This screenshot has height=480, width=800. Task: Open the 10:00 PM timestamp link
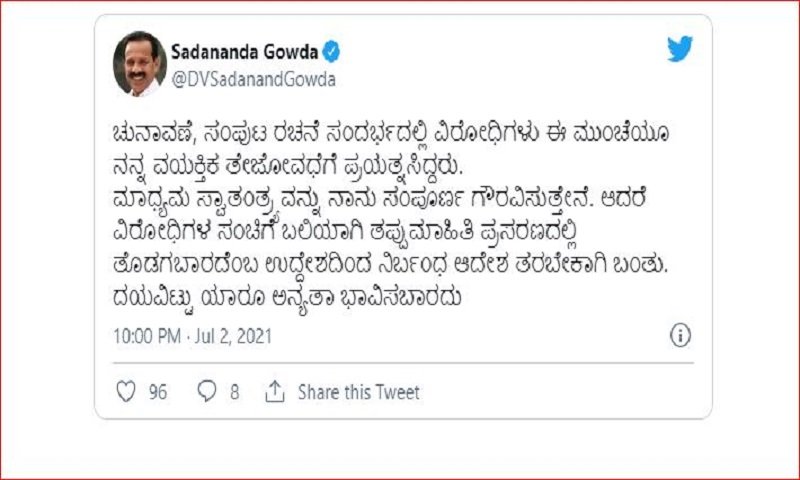(x=147, y=336)
